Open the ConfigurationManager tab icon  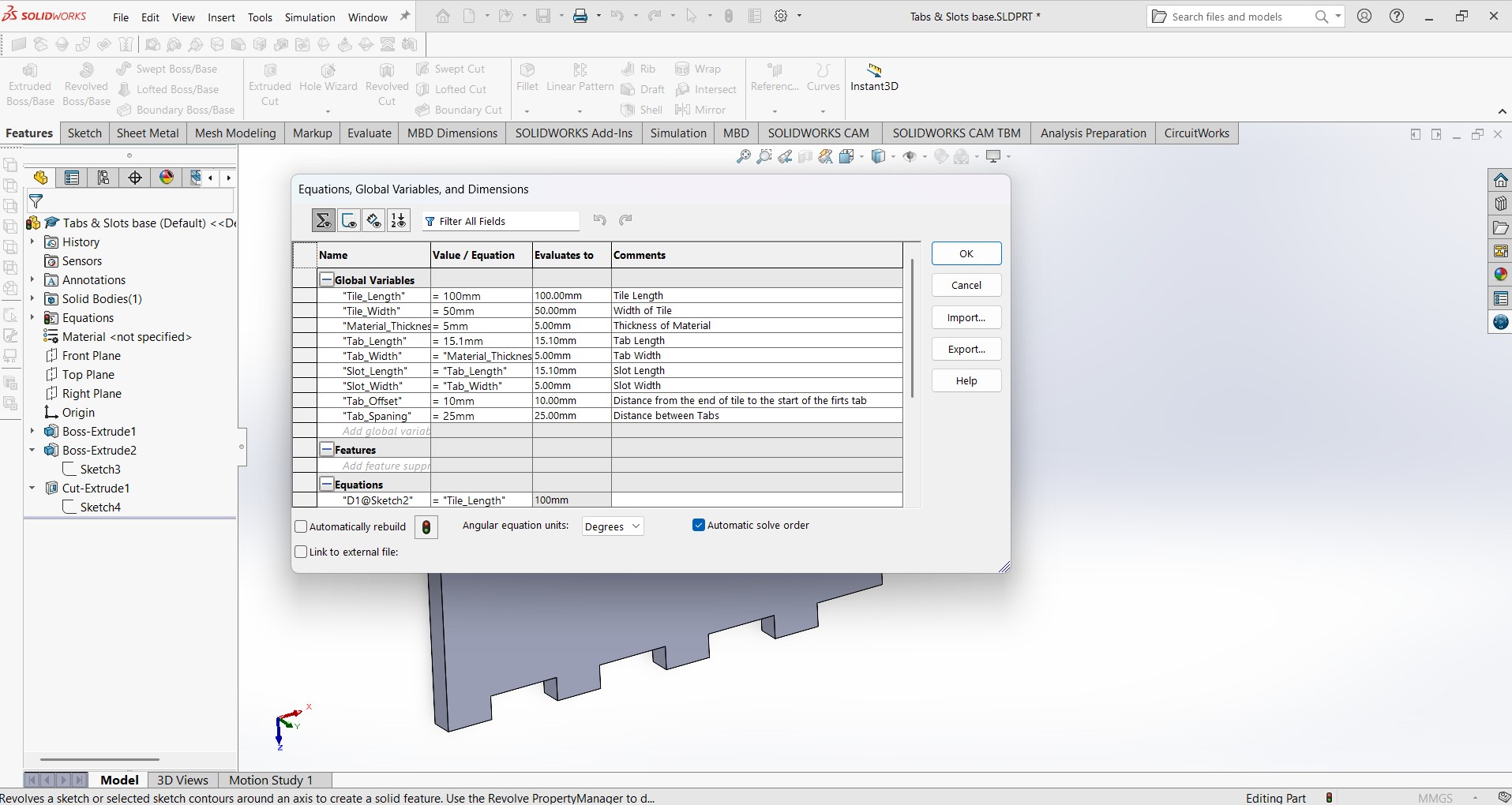103,178
